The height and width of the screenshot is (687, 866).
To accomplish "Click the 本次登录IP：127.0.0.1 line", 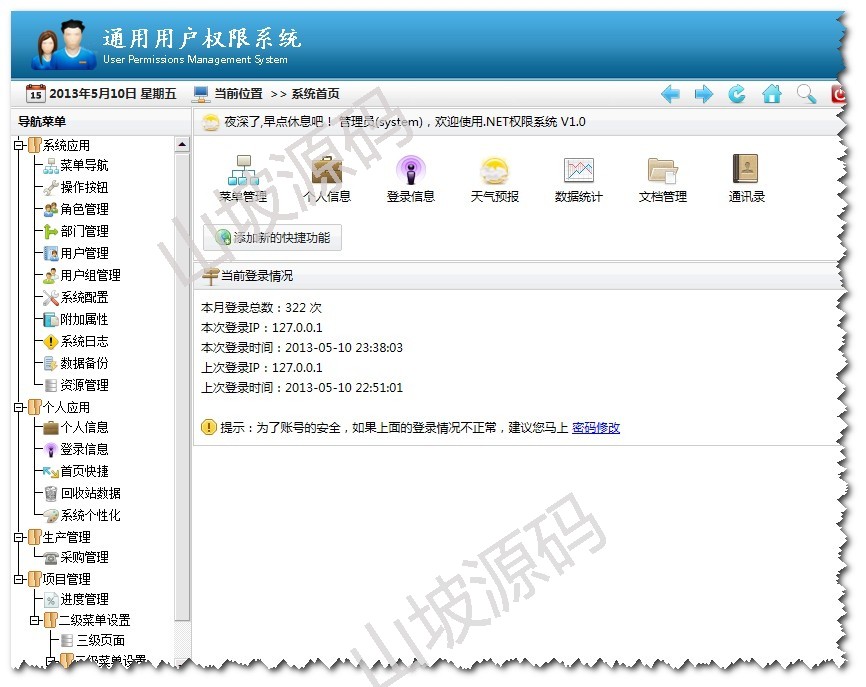I will click(262, 327).
